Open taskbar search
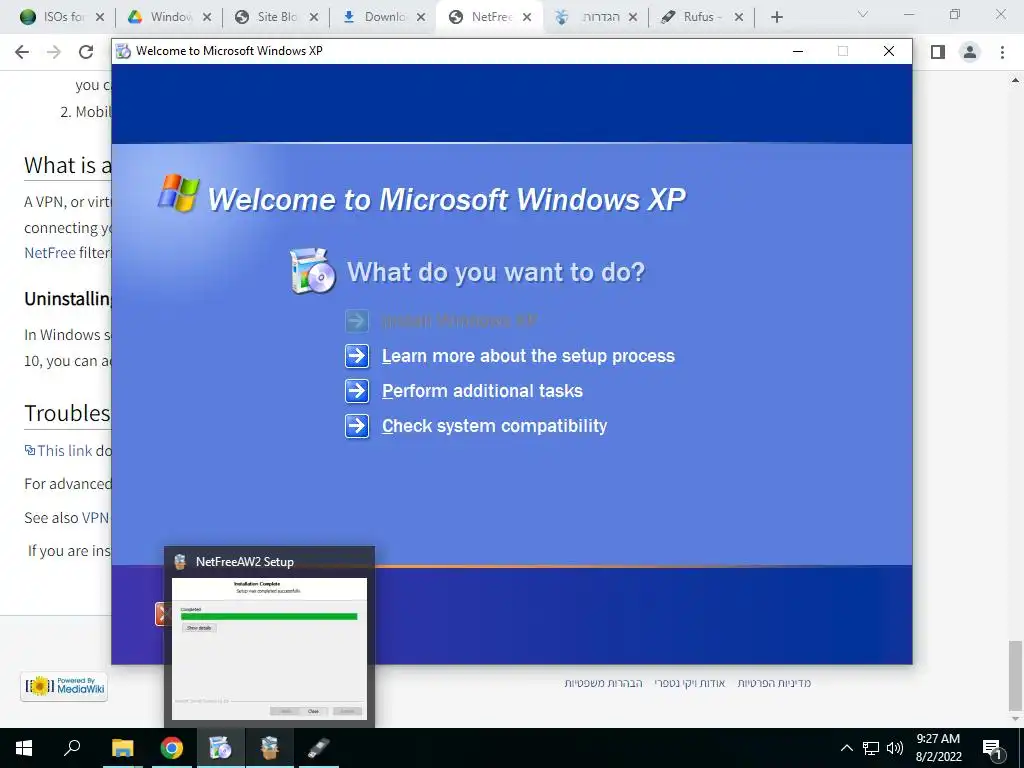 click(x=72, y=748)
